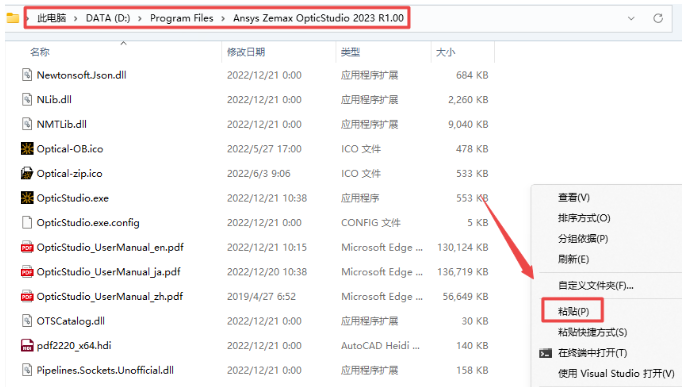Open 排序方式(O) in the context menu
Screen dimensions: 684x387
(x=584, y=218)
